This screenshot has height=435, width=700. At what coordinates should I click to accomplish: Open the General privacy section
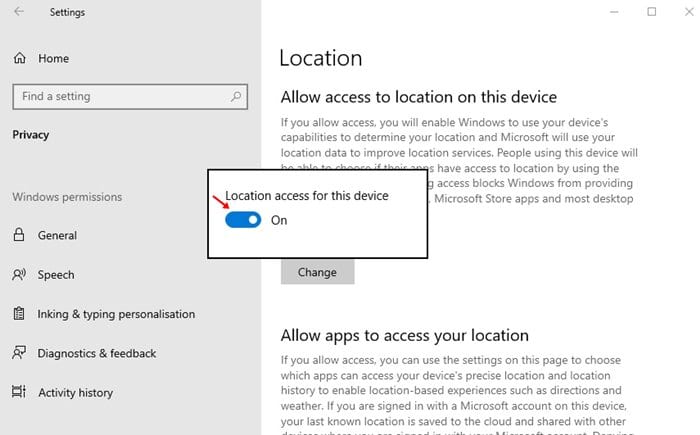[x=57, y=236]
